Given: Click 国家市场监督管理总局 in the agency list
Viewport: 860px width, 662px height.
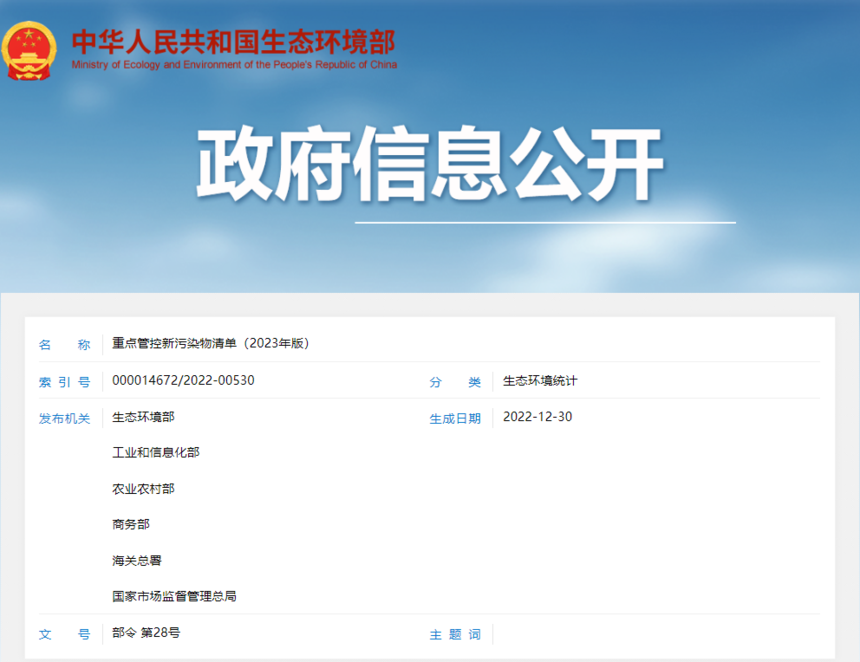Looking at the screenshot, I should 174,596.
